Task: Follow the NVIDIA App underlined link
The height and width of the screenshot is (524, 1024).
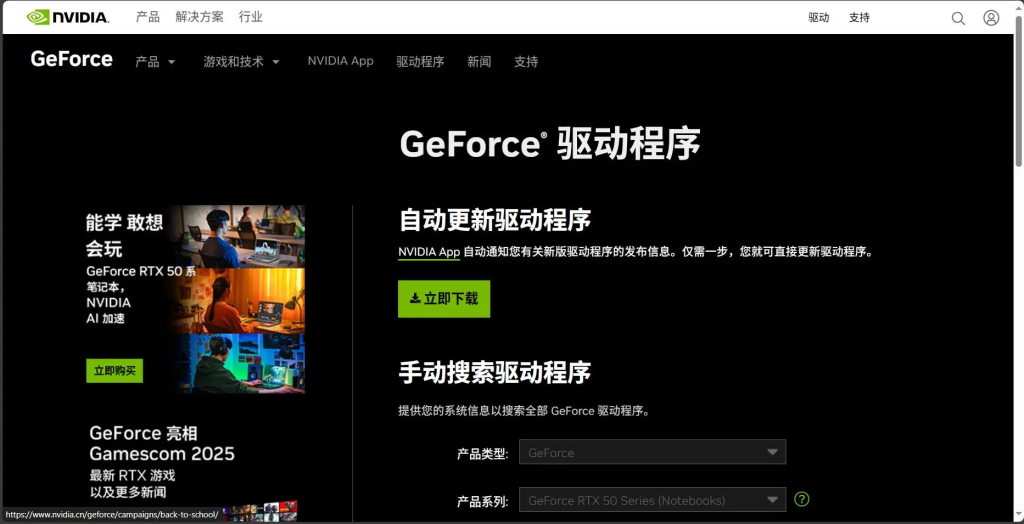Action: coord(429,252)
